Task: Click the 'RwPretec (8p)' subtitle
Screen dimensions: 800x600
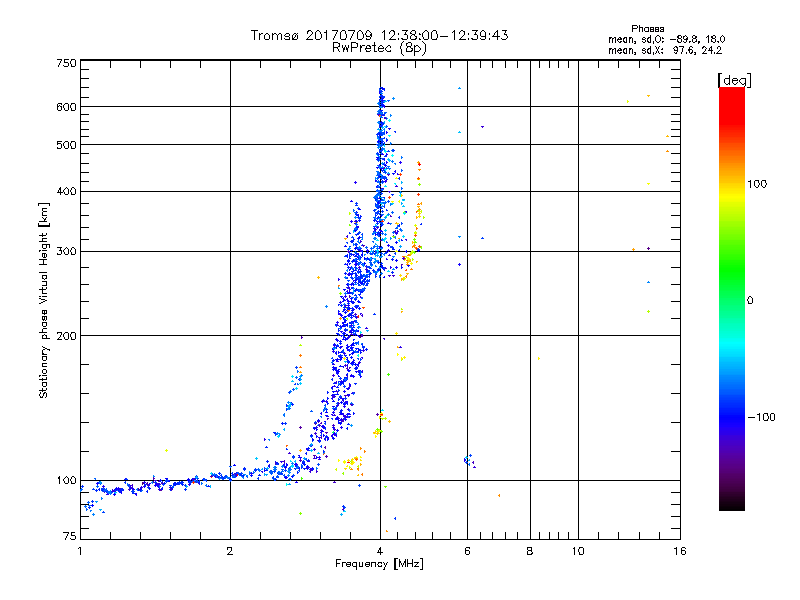Action: (x=379, y=48)
